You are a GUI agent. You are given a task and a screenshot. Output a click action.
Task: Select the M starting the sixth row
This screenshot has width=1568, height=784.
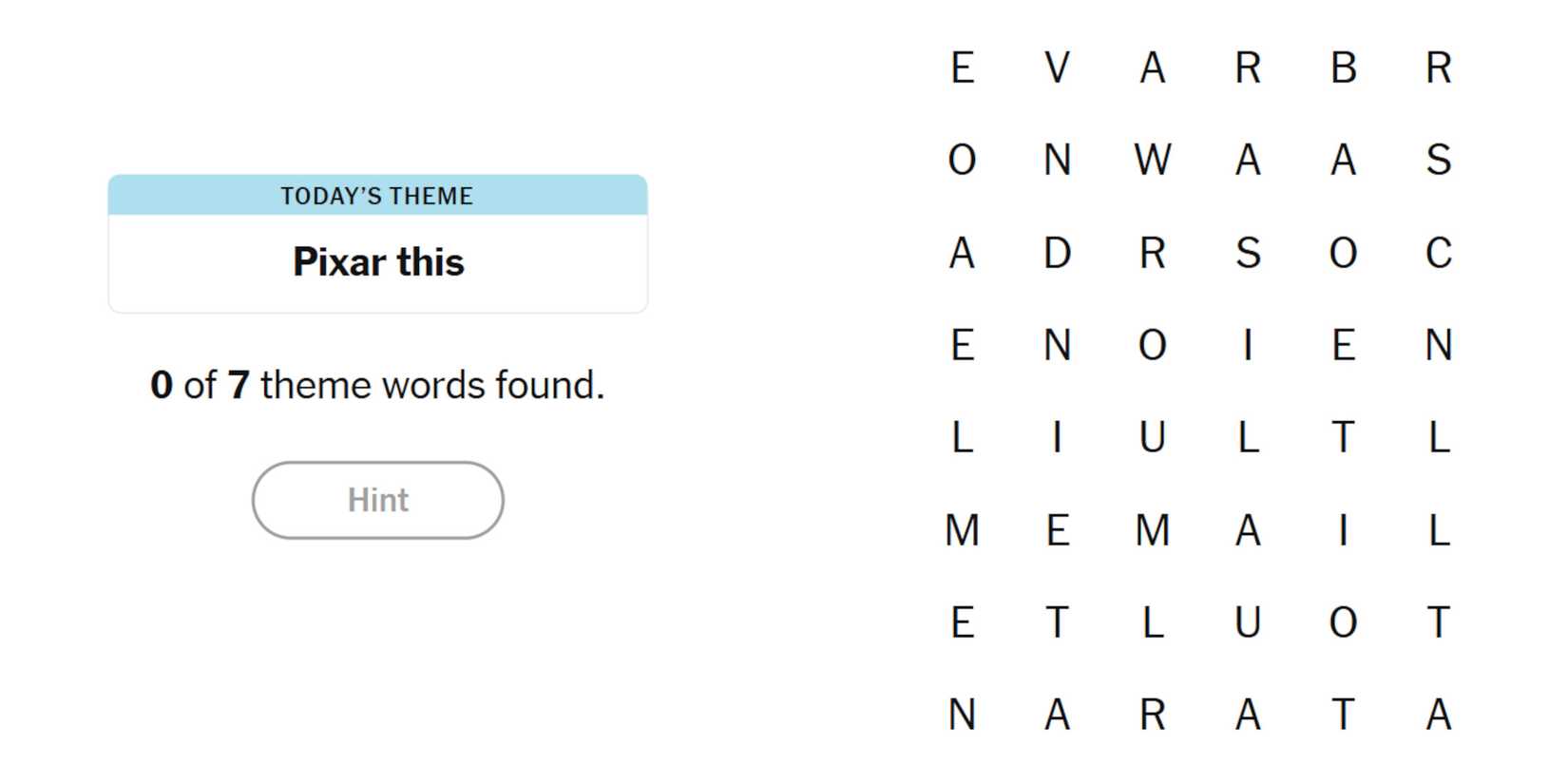click(x=962, y=530)
